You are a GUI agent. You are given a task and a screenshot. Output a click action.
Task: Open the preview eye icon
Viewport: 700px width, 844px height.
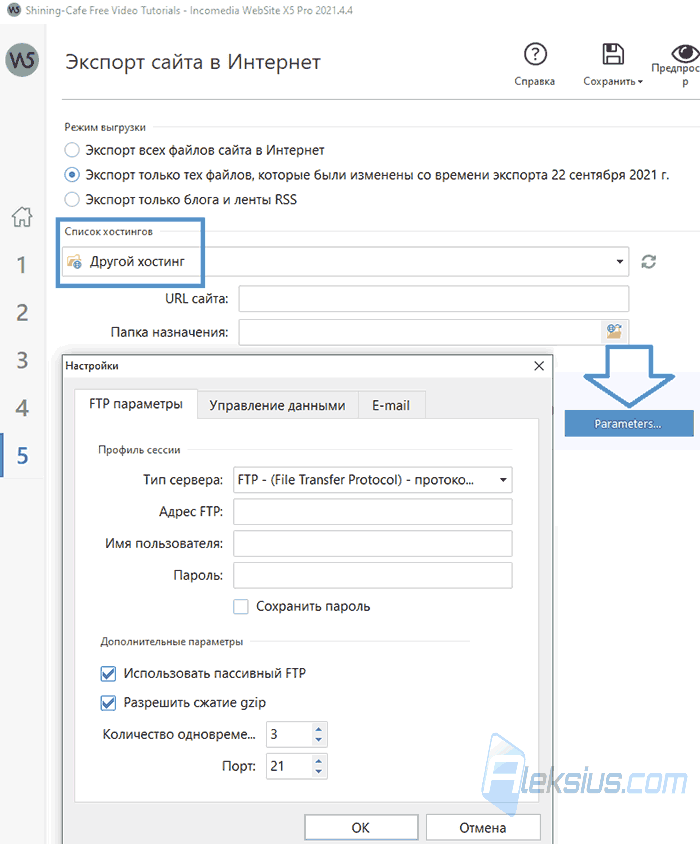pos(685,53)
